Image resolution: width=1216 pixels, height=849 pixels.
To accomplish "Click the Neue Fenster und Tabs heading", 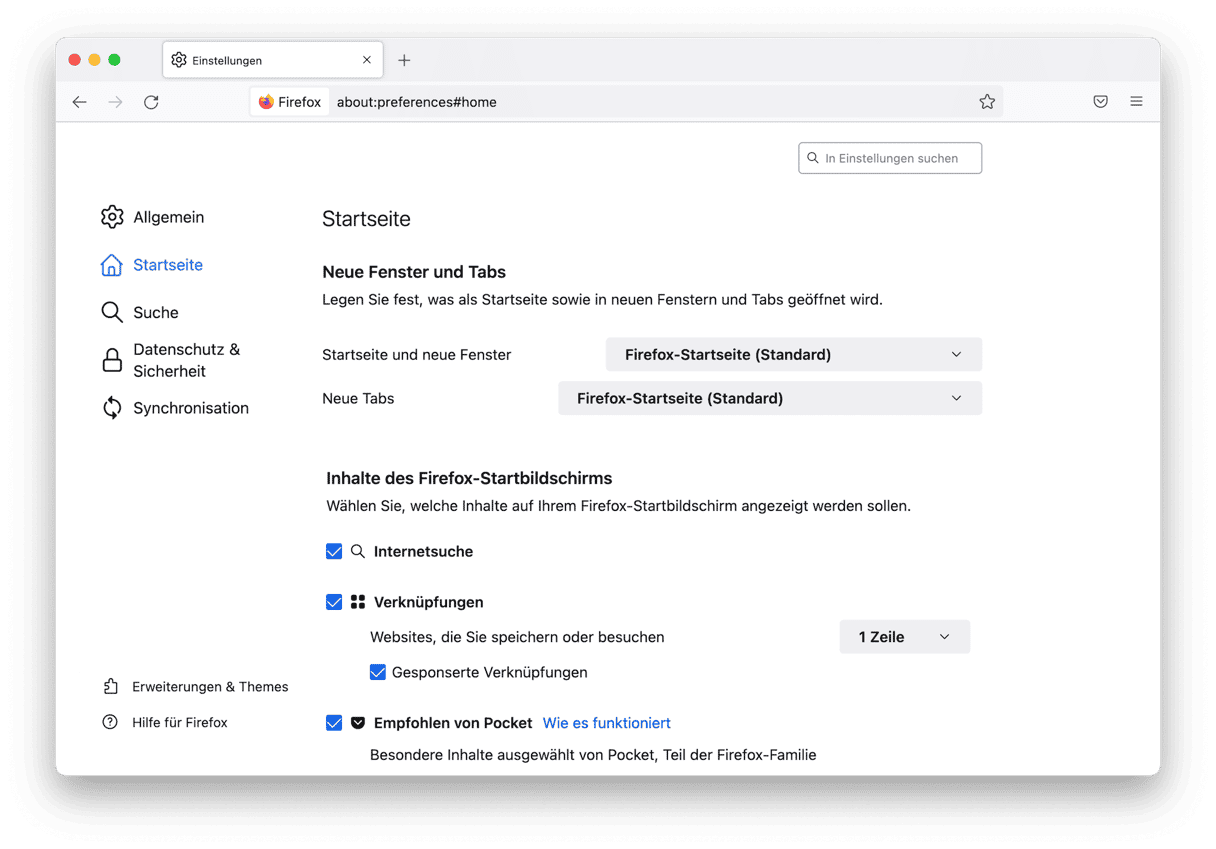I will [414, 272].
